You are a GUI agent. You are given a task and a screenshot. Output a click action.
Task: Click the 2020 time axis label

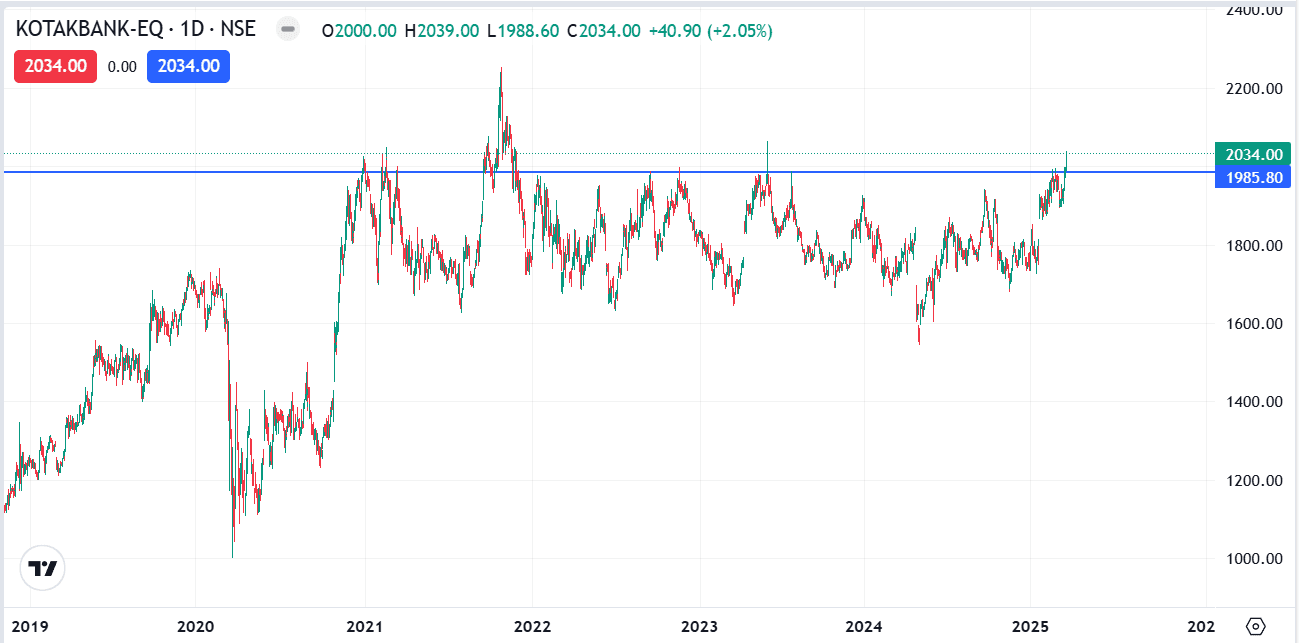coord(194,626)
